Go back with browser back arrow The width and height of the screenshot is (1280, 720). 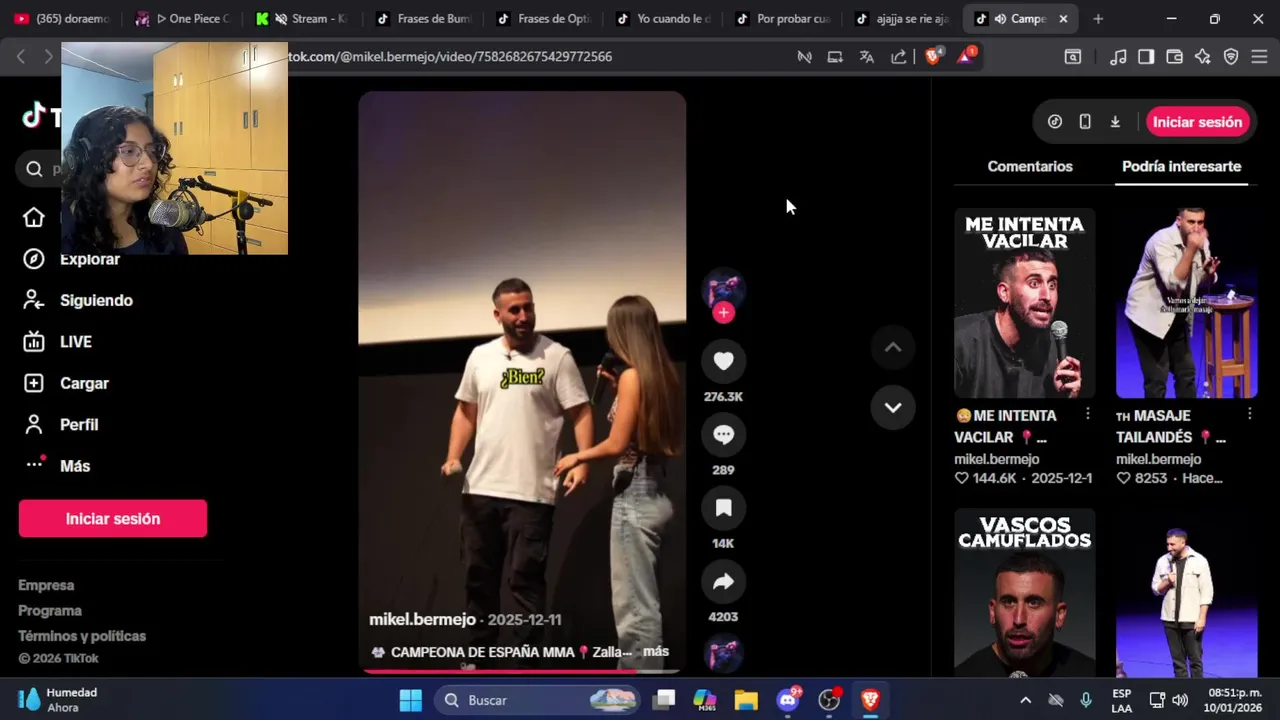click(x=21, y=57)
